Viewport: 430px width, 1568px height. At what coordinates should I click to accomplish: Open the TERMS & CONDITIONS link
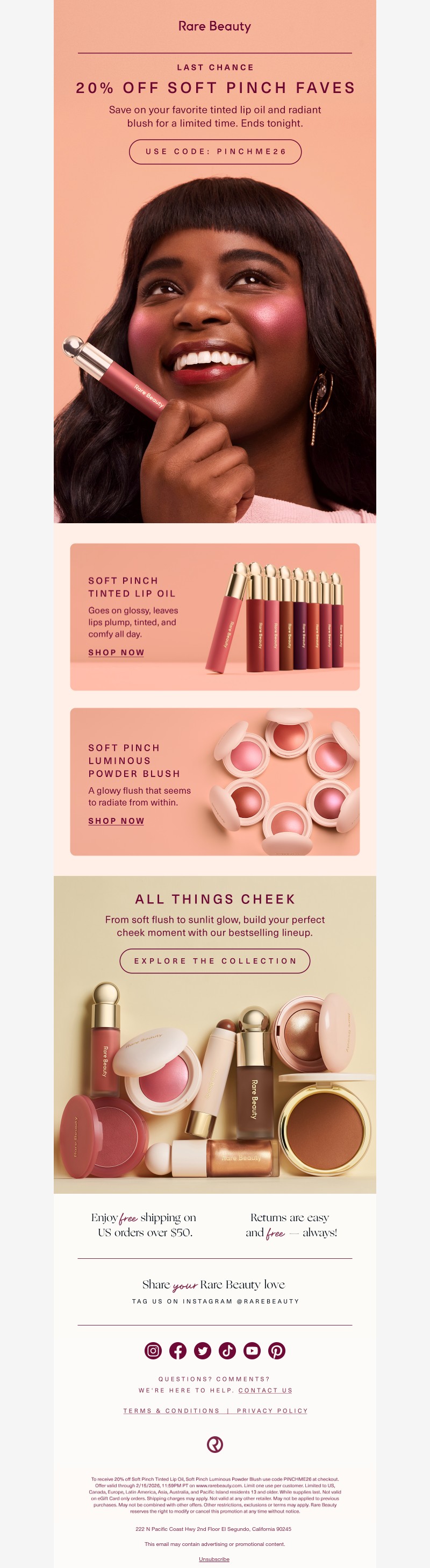click(171, 1411)
